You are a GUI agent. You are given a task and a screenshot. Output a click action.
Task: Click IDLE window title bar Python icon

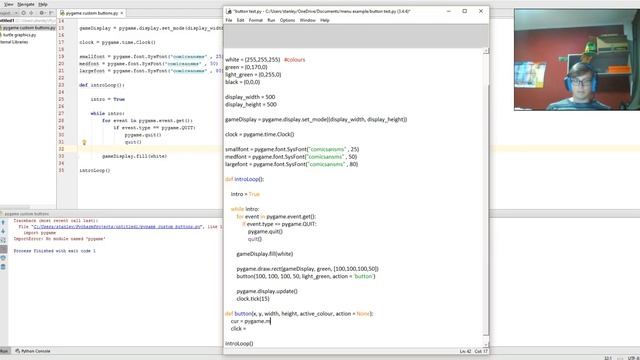tap(229, 11)
